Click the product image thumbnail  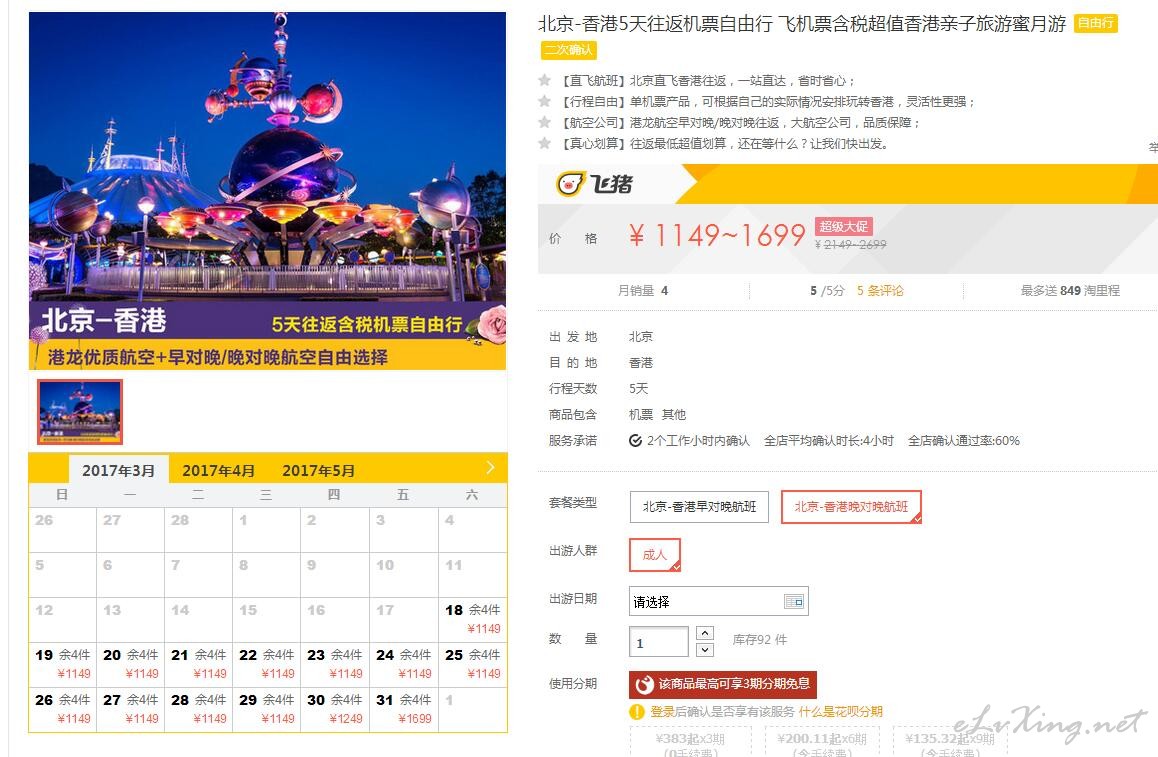coord(80,412)
